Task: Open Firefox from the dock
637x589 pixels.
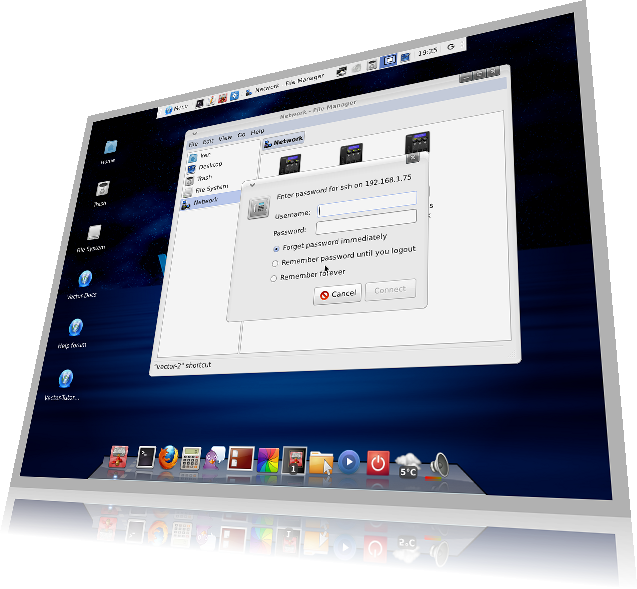Action: click(168, 460)
